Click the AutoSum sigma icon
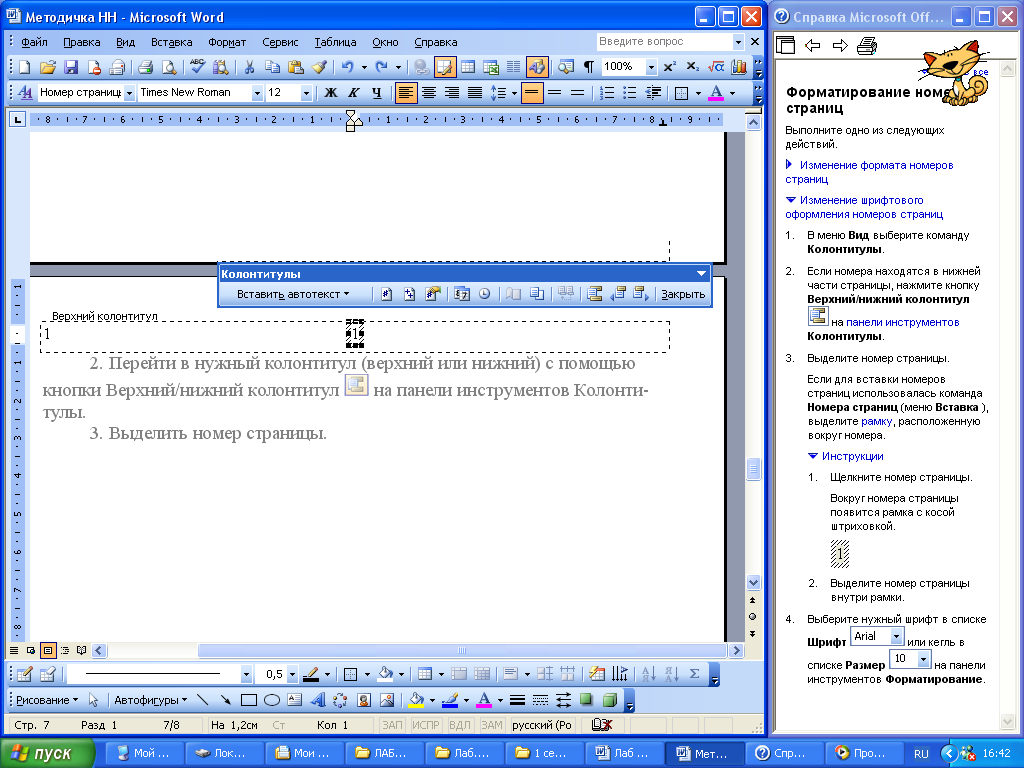 695,674
